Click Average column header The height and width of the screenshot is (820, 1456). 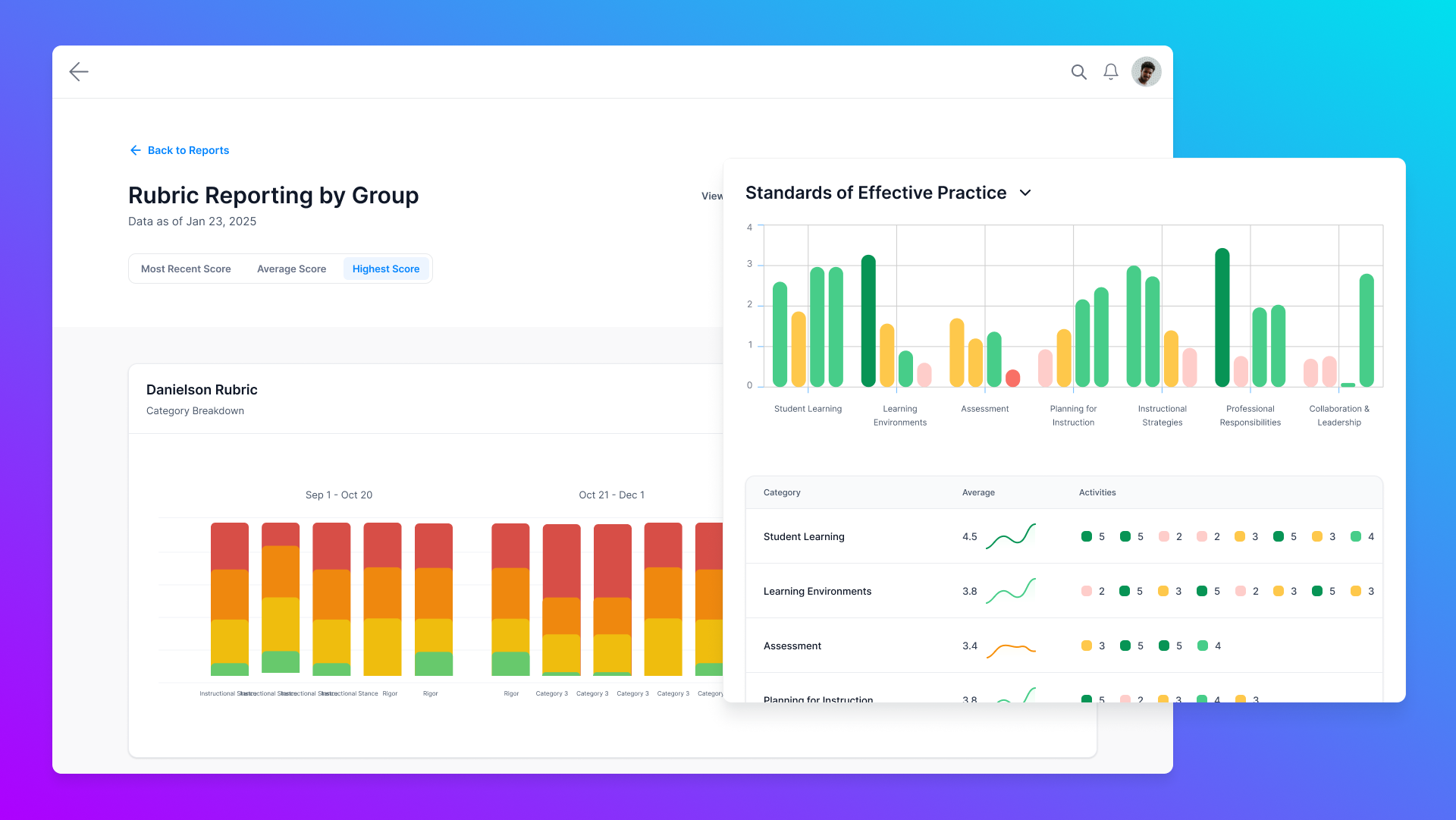978,492
